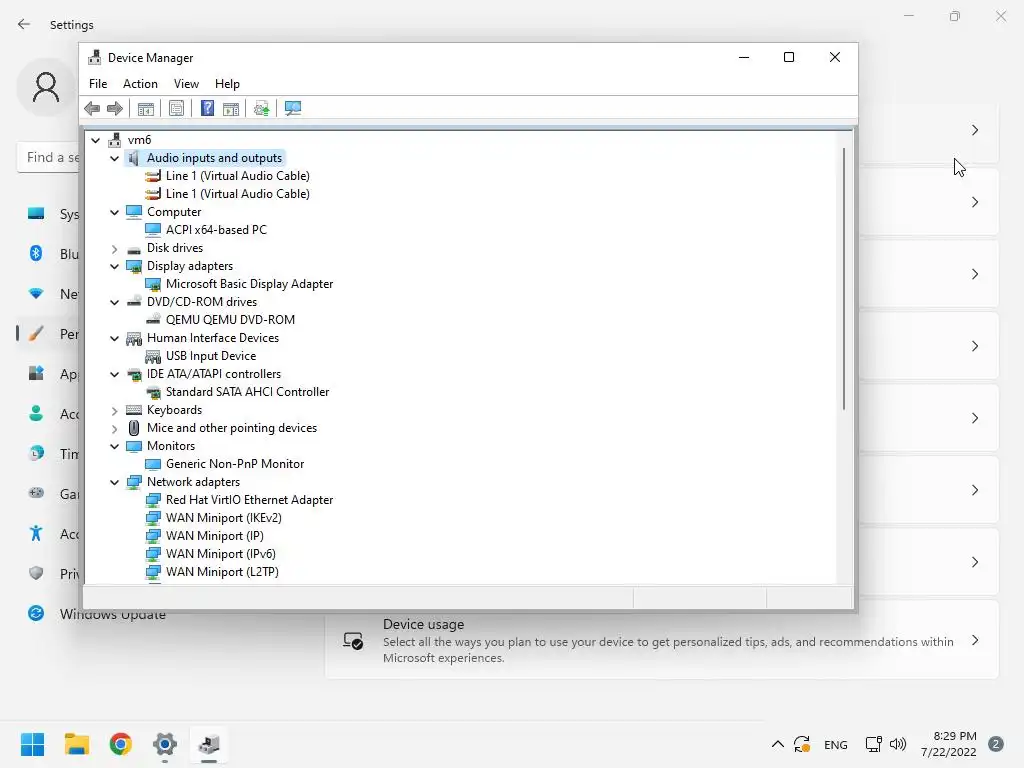Expand the Keyboards category
Image resolution: width=1024 pixels, height=768 pixels.
point(114,410)
